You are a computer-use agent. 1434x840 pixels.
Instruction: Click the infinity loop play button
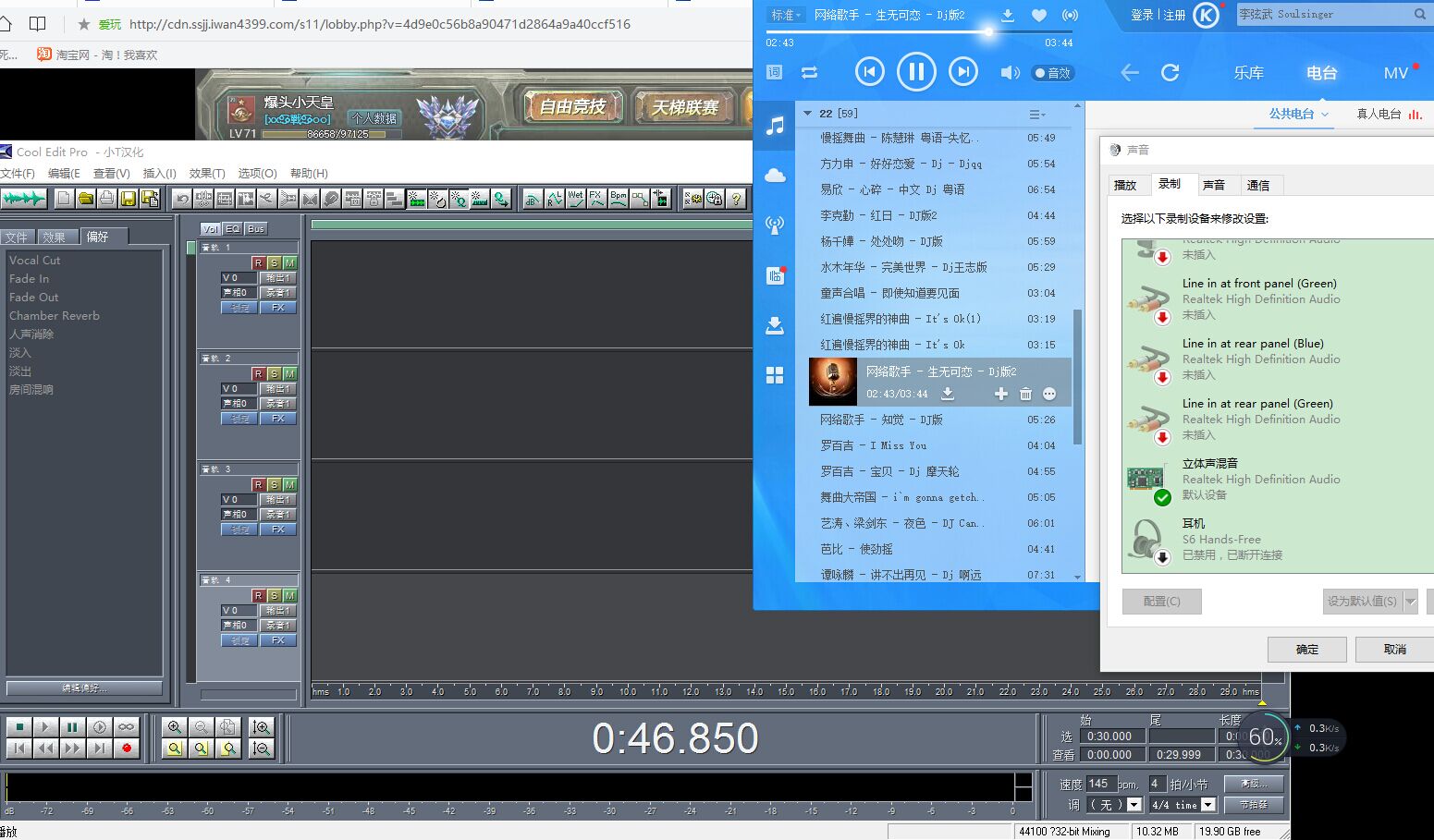pos(127,726)
